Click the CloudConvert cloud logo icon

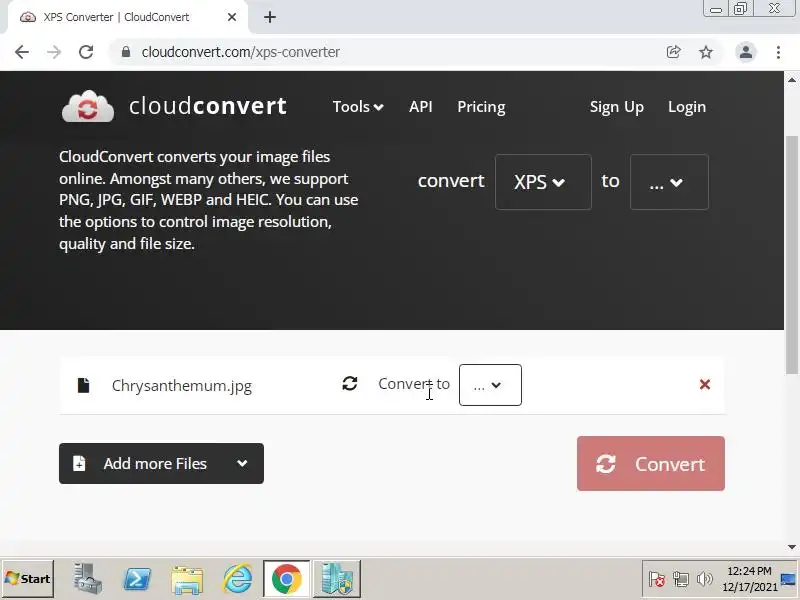point(88,107)
